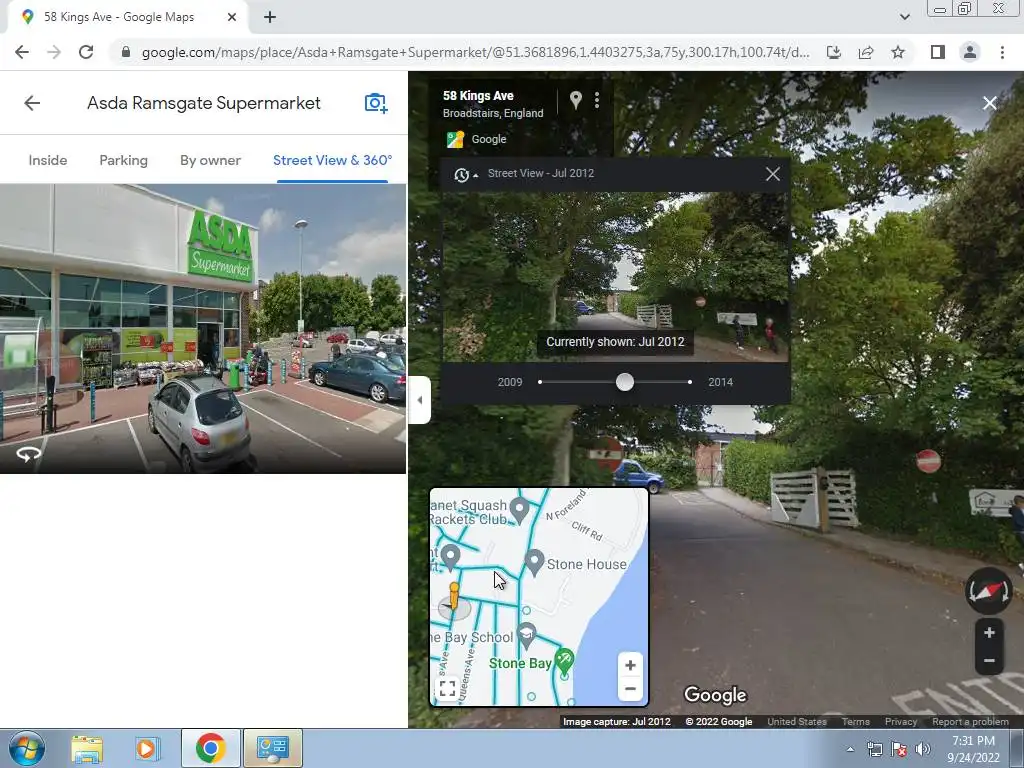1024x768 pixels.
Task: Show 58 Kings Ave location pin
Action: 575,100
